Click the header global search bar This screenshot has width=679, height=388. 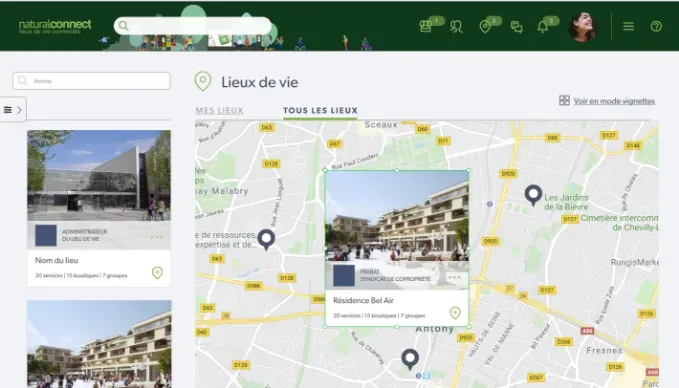(x=192, y=26)
